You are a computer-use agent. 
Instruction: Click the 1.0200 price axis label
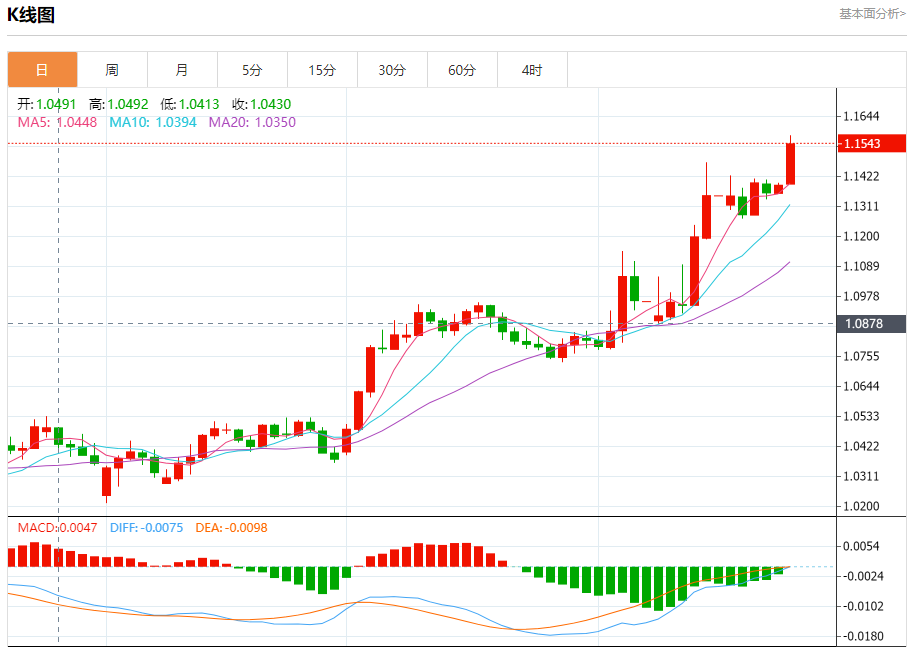coord(862,506)
